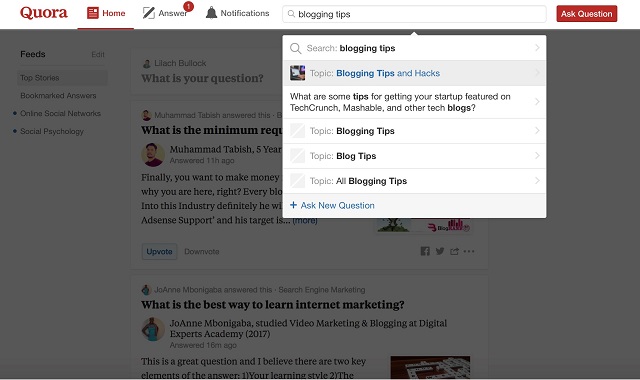Select Topic: Blogging Tips suggestion
This screenshot has height=380, width=640.
(x=414, y=131)
